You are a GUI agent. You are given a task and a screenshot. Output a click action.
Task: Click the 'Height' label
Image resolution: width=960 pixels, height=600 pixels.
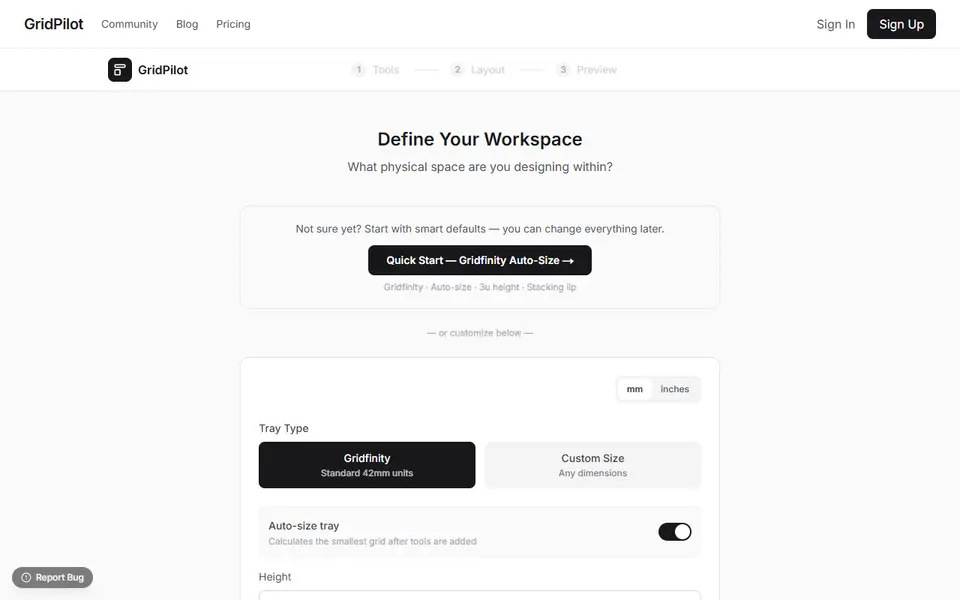(x=275, y=577)
